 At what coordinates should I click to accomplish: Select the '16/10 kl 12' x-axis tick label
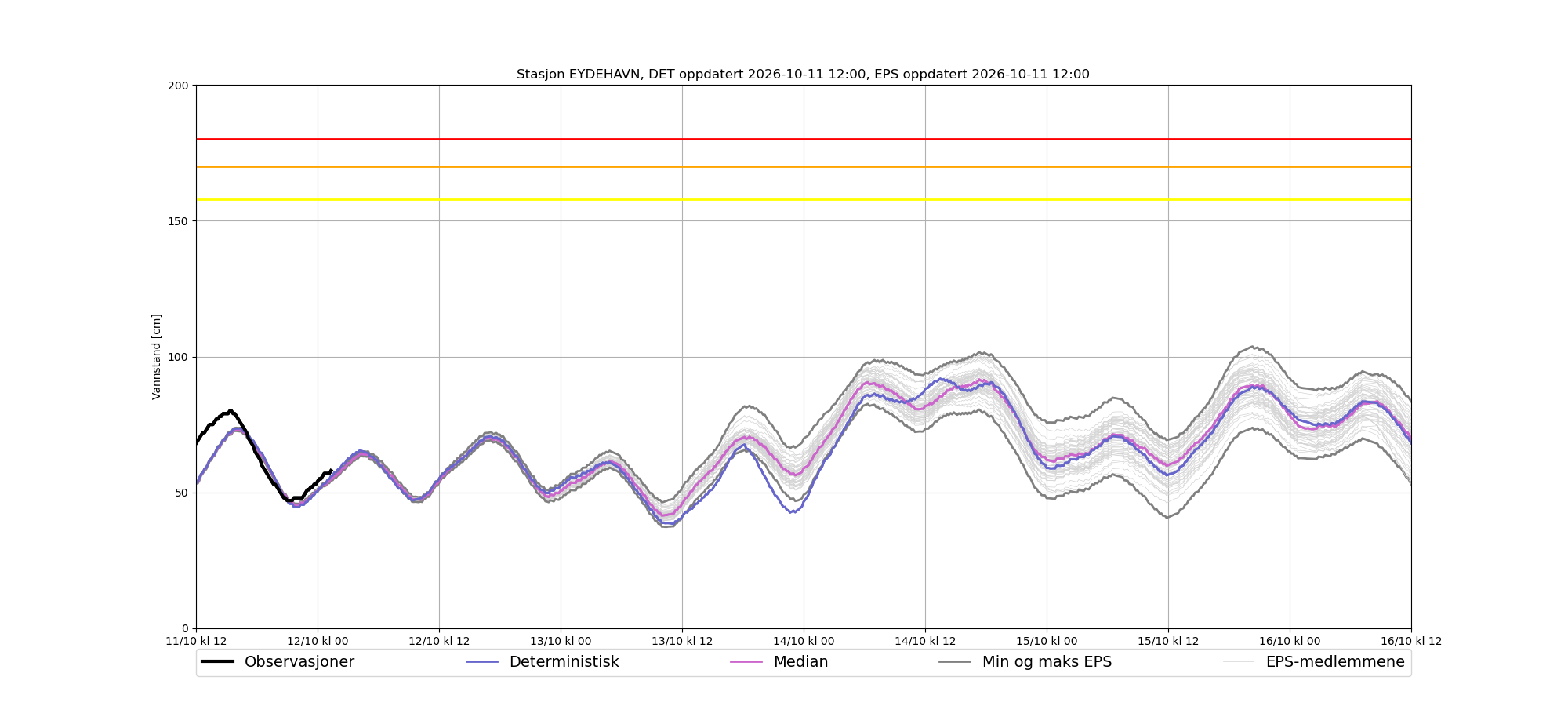coord(1411,641)
